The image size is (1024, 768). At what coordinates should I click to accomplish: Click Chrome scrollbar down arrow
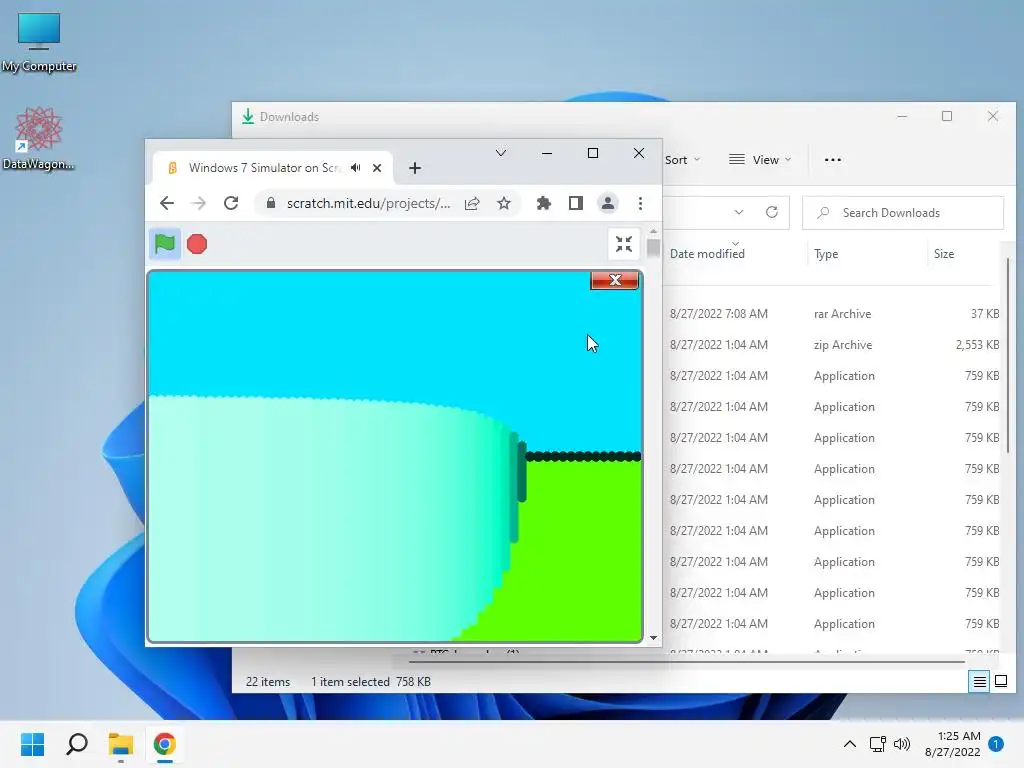click(653, 638)
